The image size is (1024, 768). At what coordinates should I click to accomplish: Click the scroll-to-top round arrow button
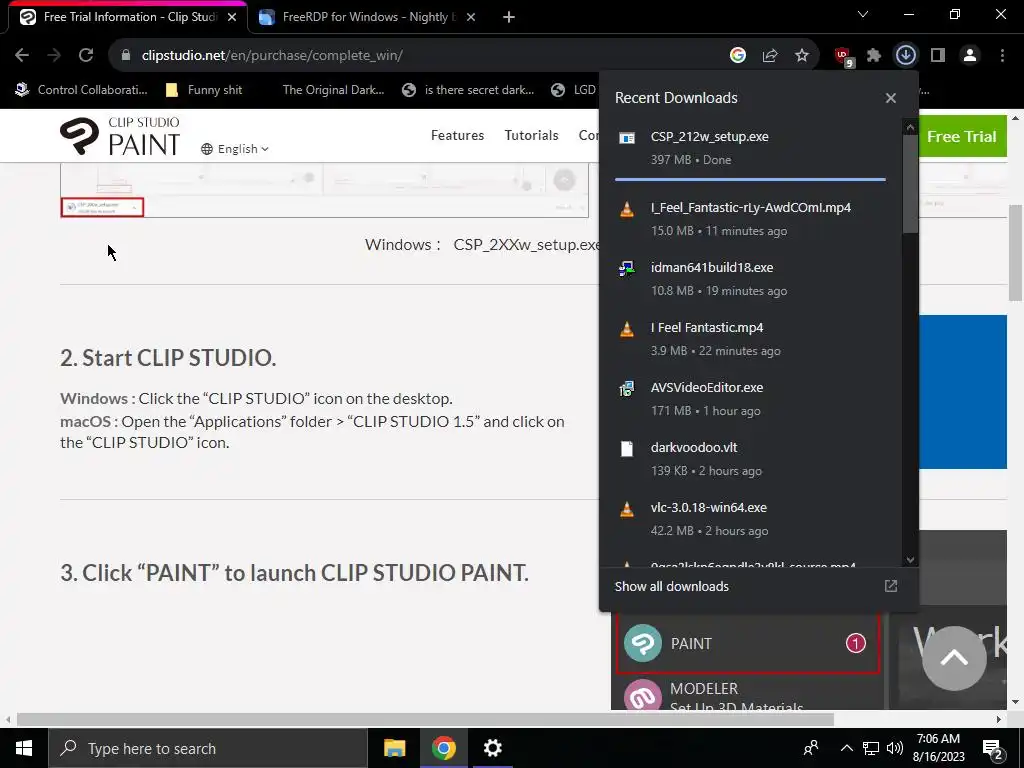point(954,658)
